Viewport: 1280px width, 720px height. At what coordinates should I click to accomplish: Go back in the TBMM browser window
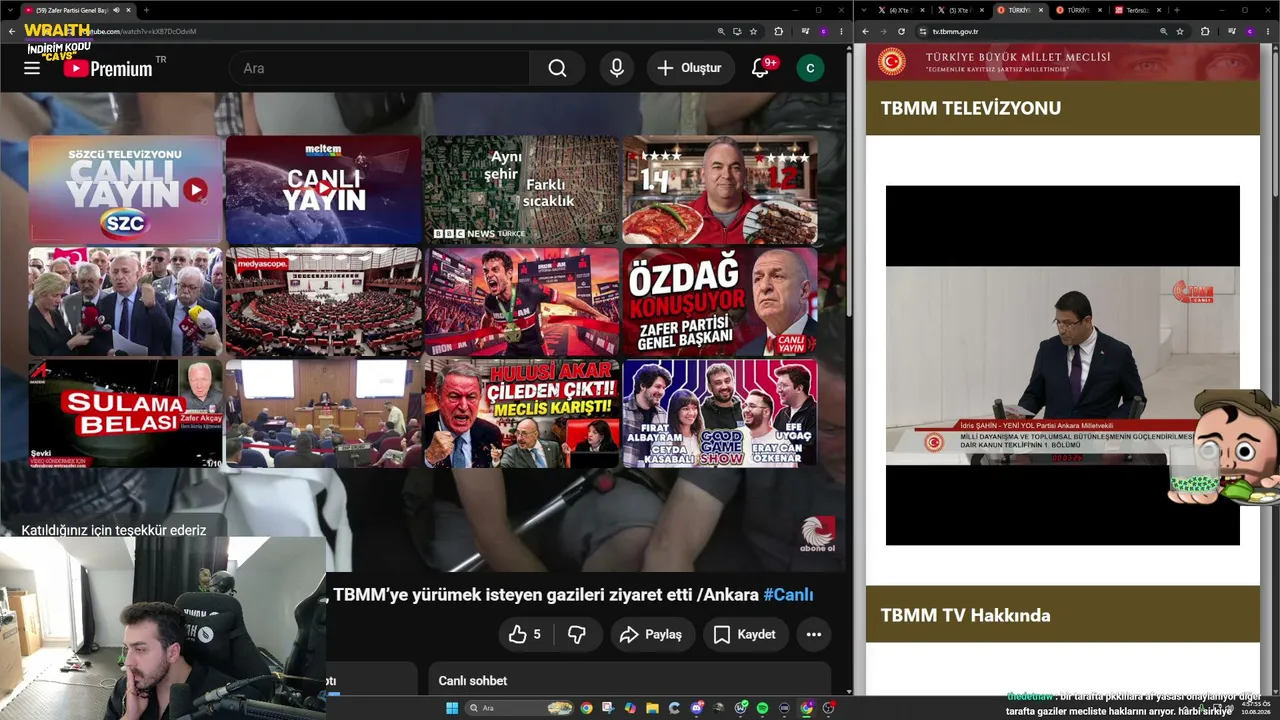[866, 31]
